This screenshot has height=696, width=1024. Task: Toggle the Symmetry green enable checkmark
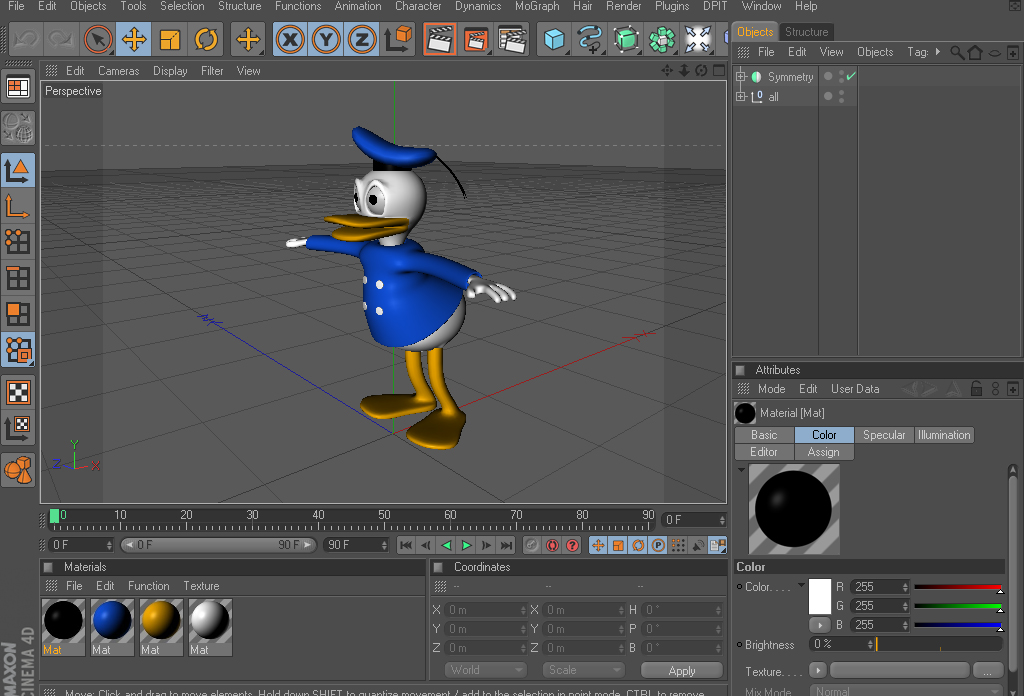click(x=851, y=76)
